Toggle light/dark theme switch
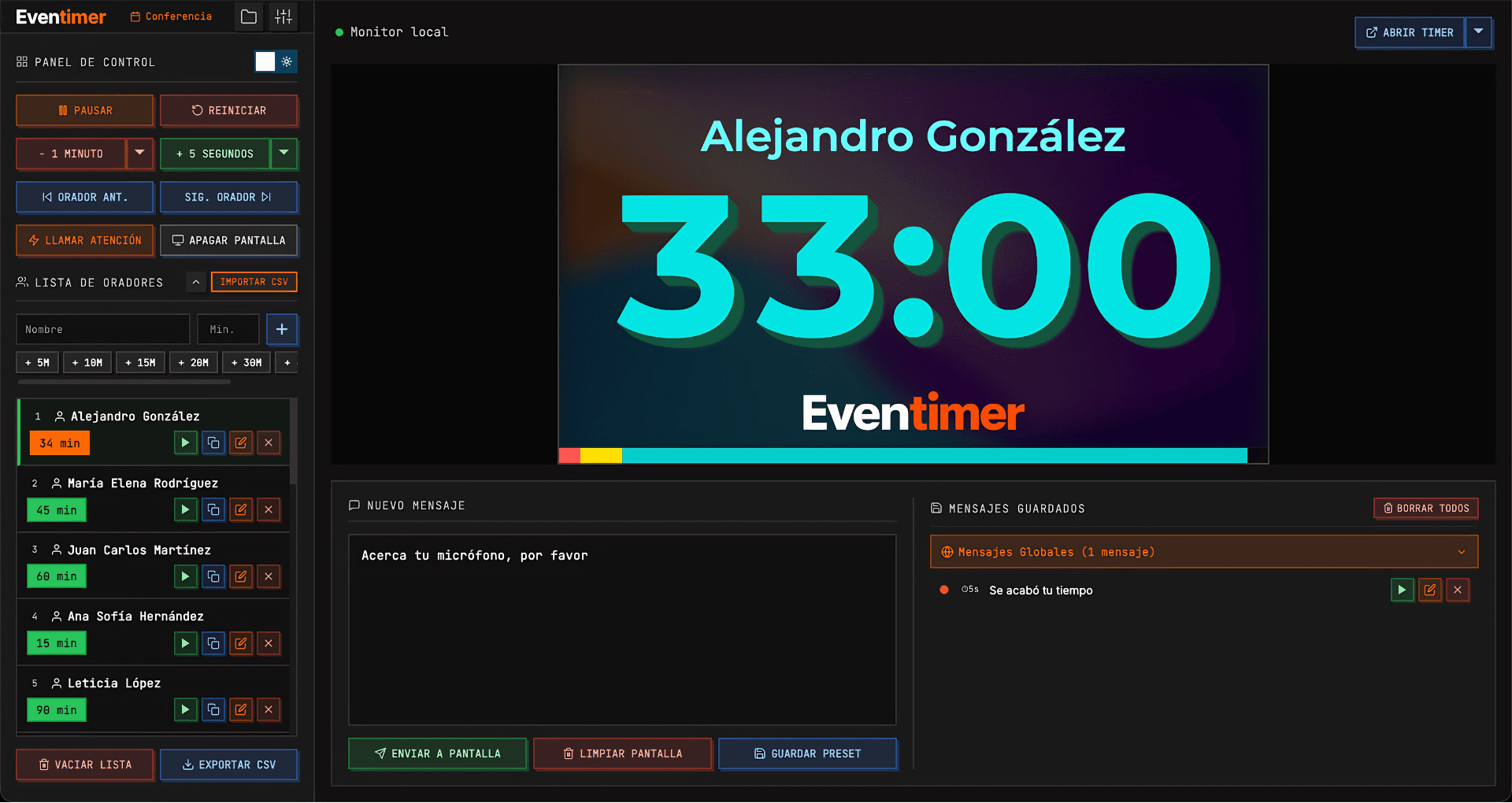Image resolution: width=1512 pixels, height=803 pixels. [276, 61]
